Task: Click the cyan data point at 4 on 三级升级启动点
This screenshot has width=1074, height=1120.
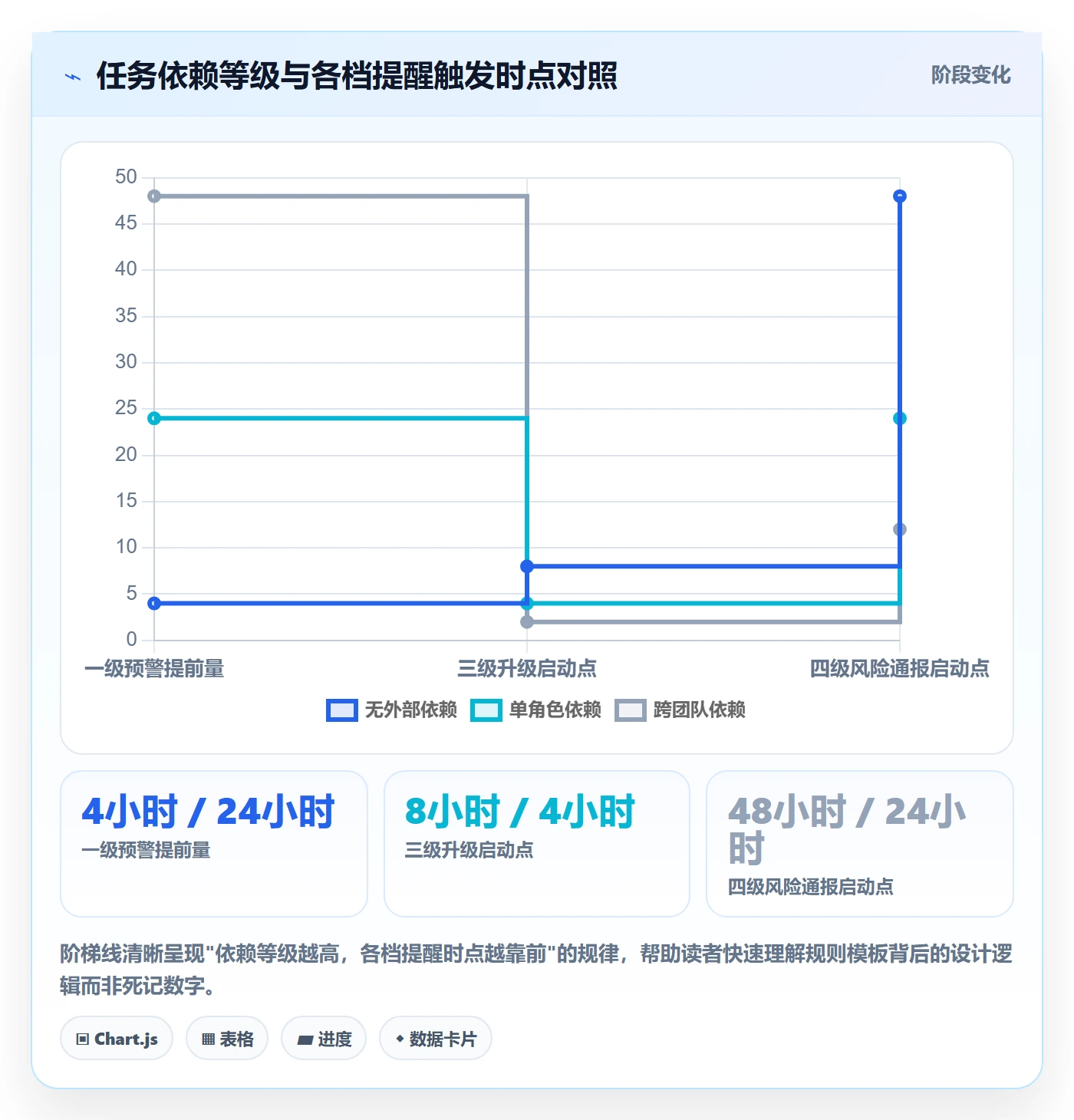Action: click(x=527, y=603)
